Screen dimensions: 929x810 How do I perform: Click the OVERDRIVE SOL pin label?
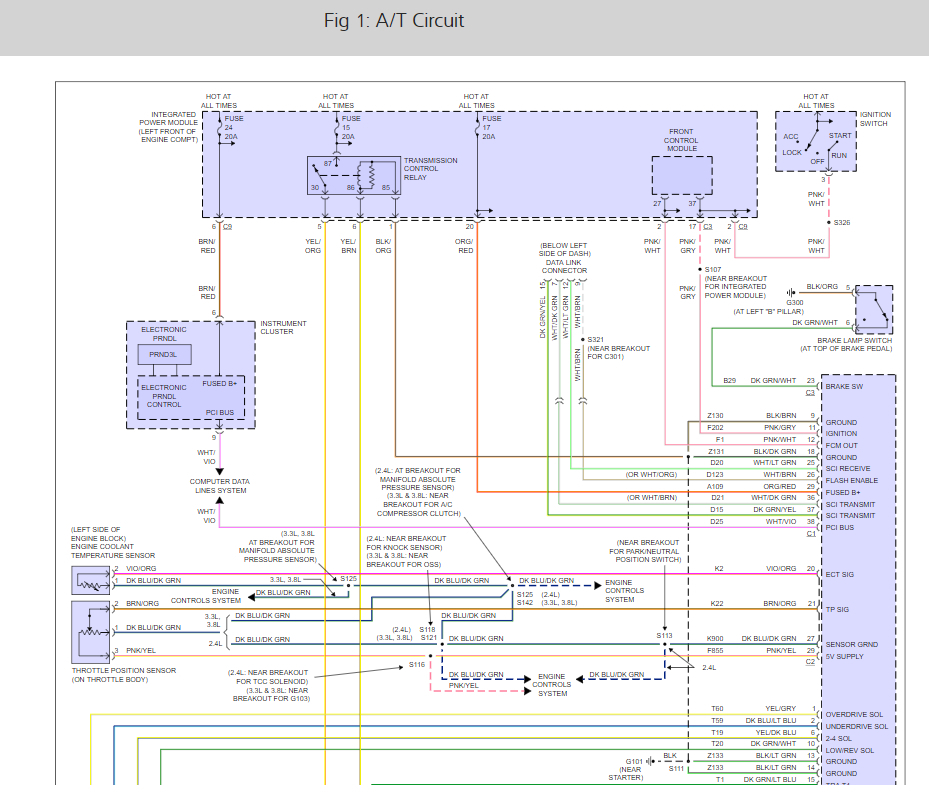click(x=854, y=715)
